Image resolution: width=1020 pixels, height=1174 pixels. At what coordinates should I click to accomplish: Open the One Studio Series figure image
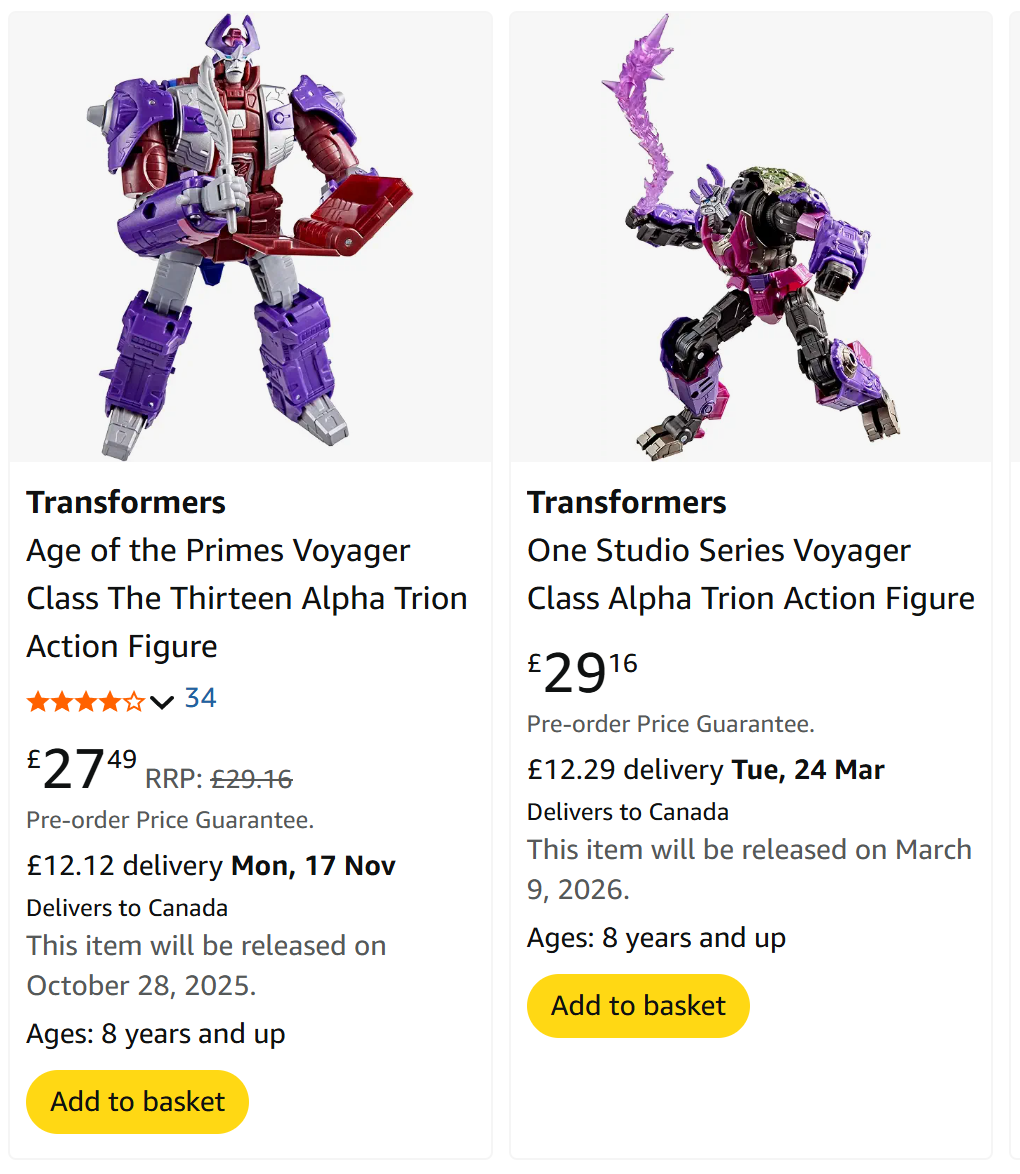[x=751, y=237]
